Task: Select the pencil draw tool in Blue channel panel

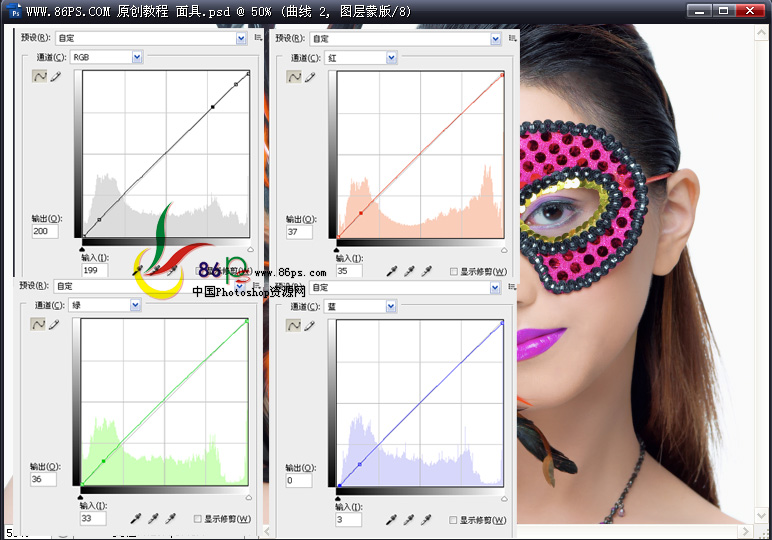Action: point(309,325)
